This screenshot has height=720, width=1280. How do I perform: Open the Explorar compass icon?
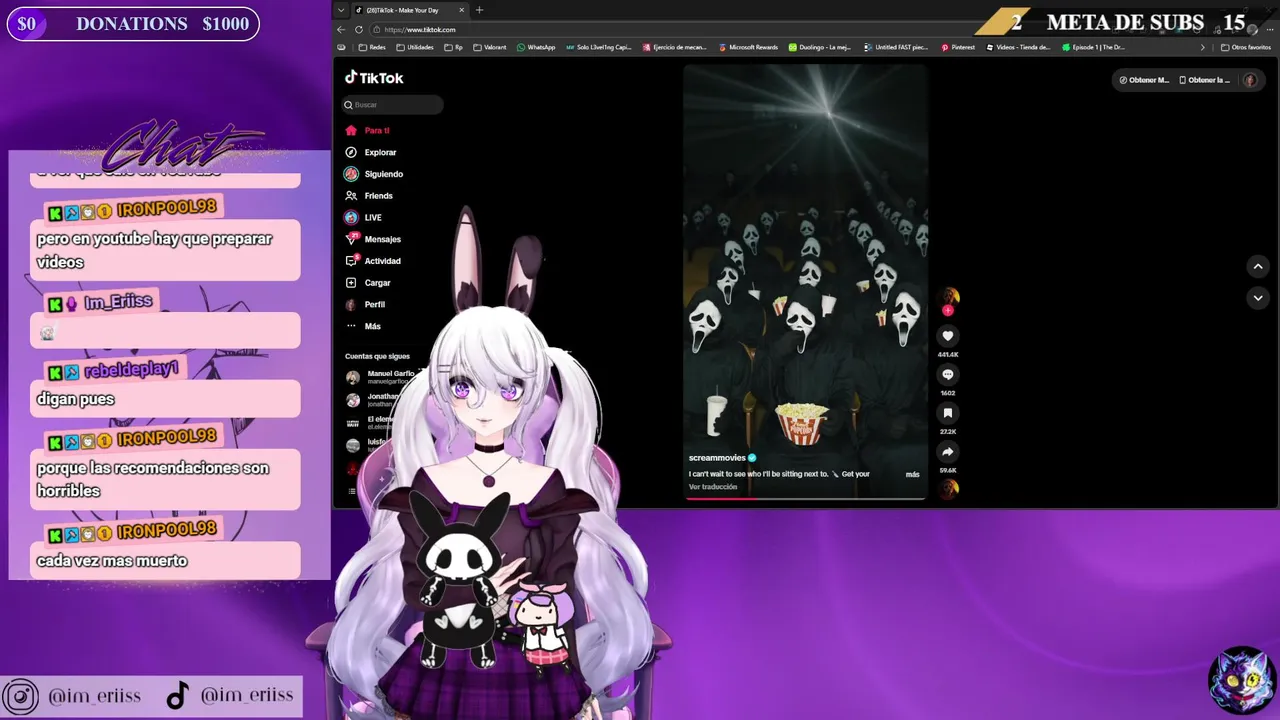(351, 152)
